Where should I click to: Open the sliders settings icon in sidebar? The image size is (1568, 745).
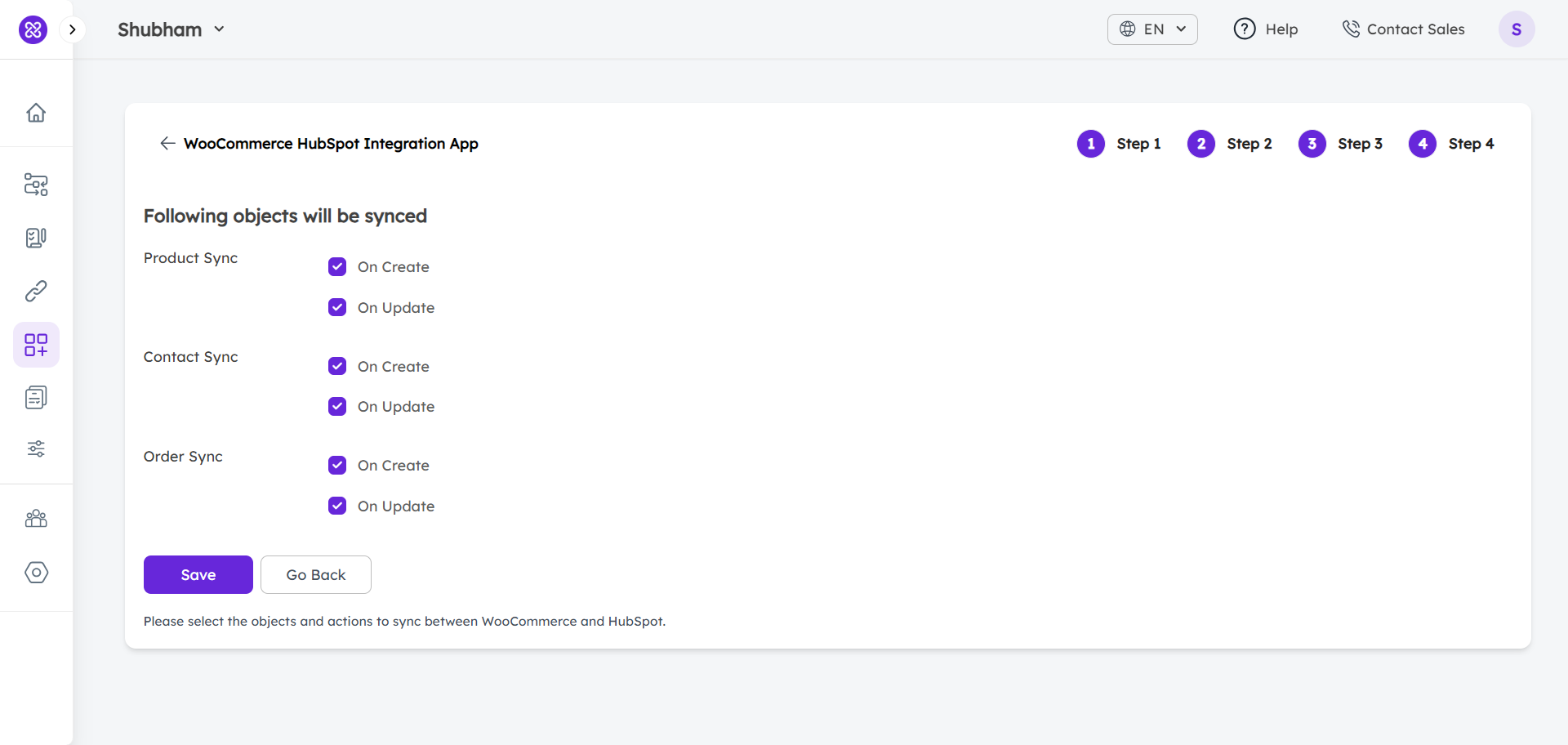(36, 448)
